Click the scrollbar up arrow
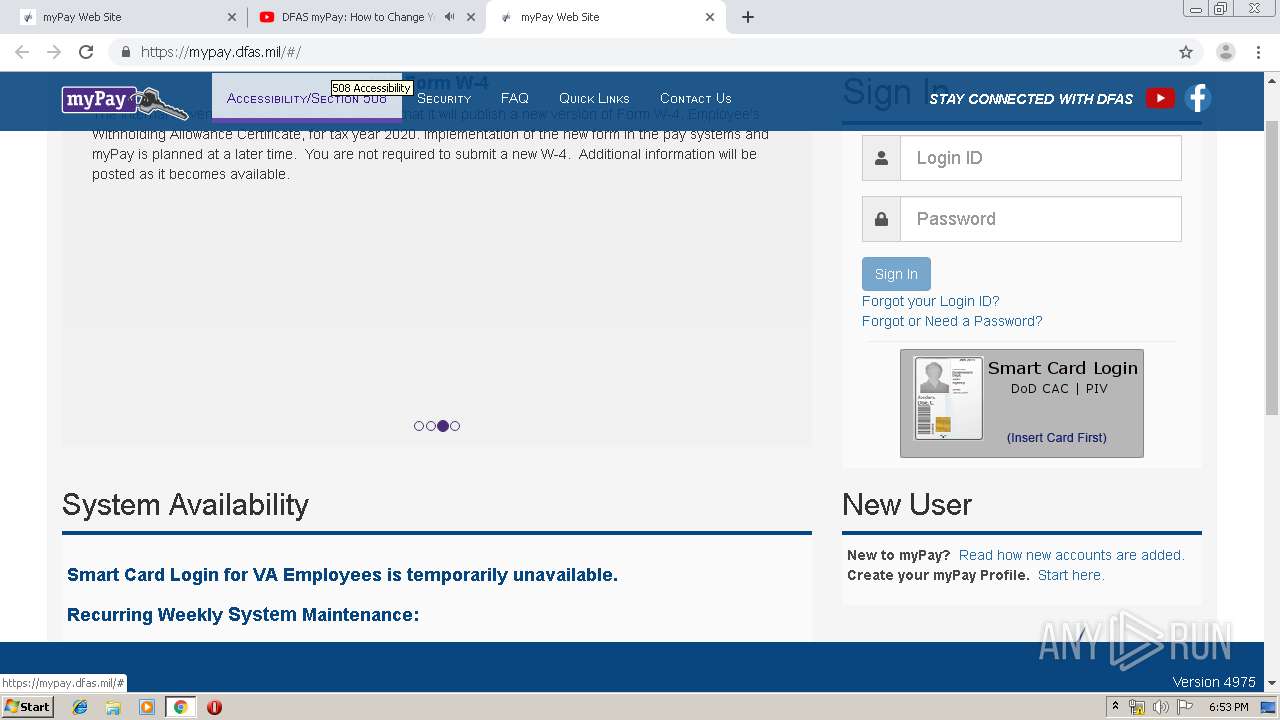This screenshot has width=1280, height=720. point(1272,80)
